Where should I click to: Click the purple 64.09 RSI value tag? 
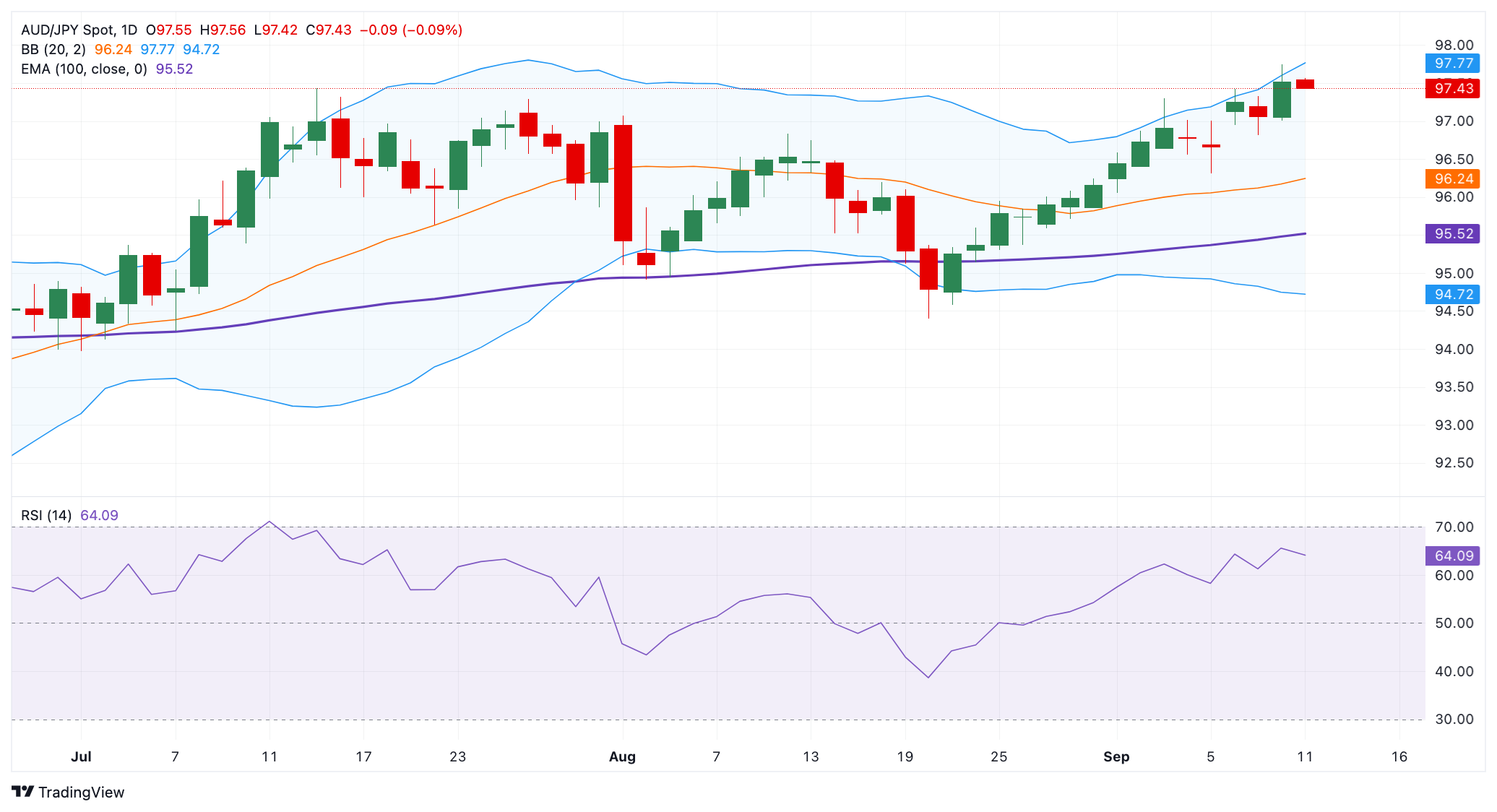1452,556
